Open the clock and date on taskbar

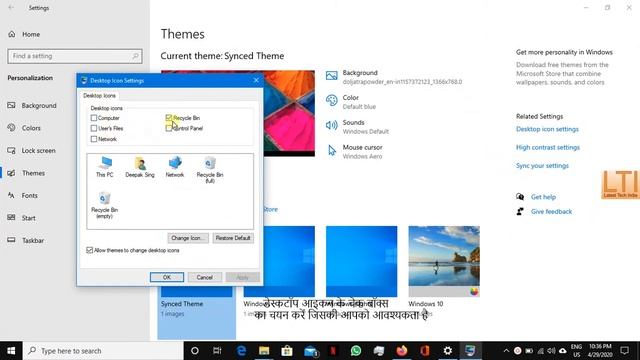600,351
